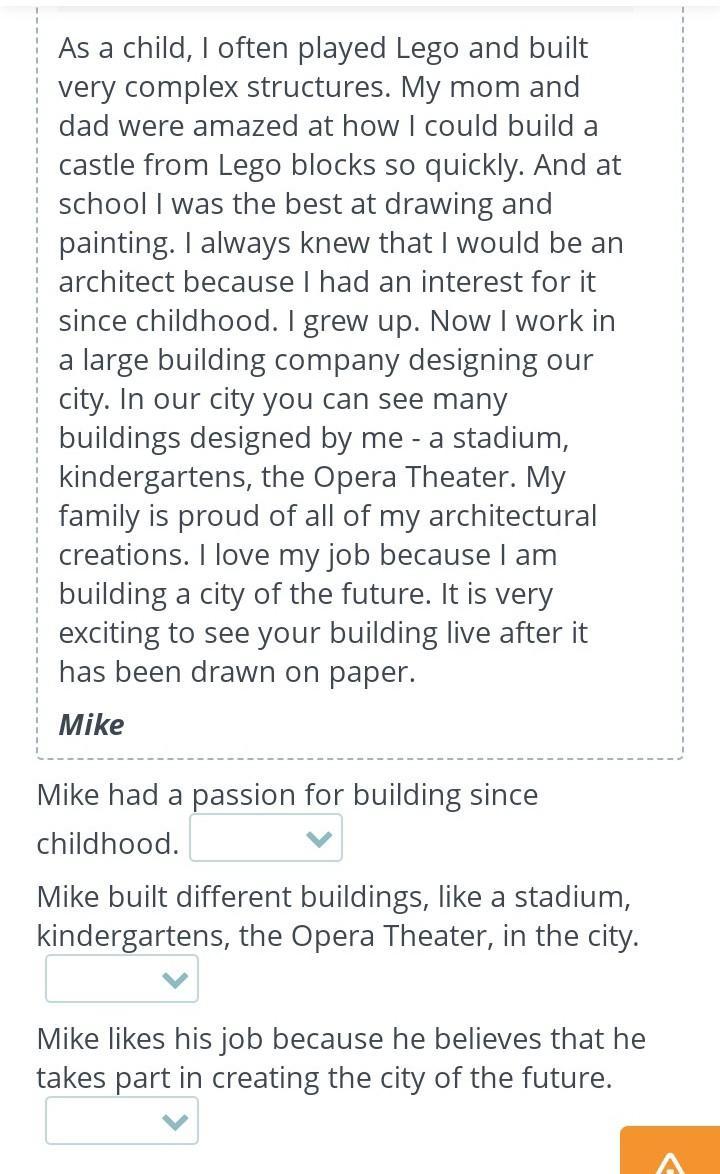Open the dropdown below "city of the future"
The image size is (720, 1174).
point(122,1121)
